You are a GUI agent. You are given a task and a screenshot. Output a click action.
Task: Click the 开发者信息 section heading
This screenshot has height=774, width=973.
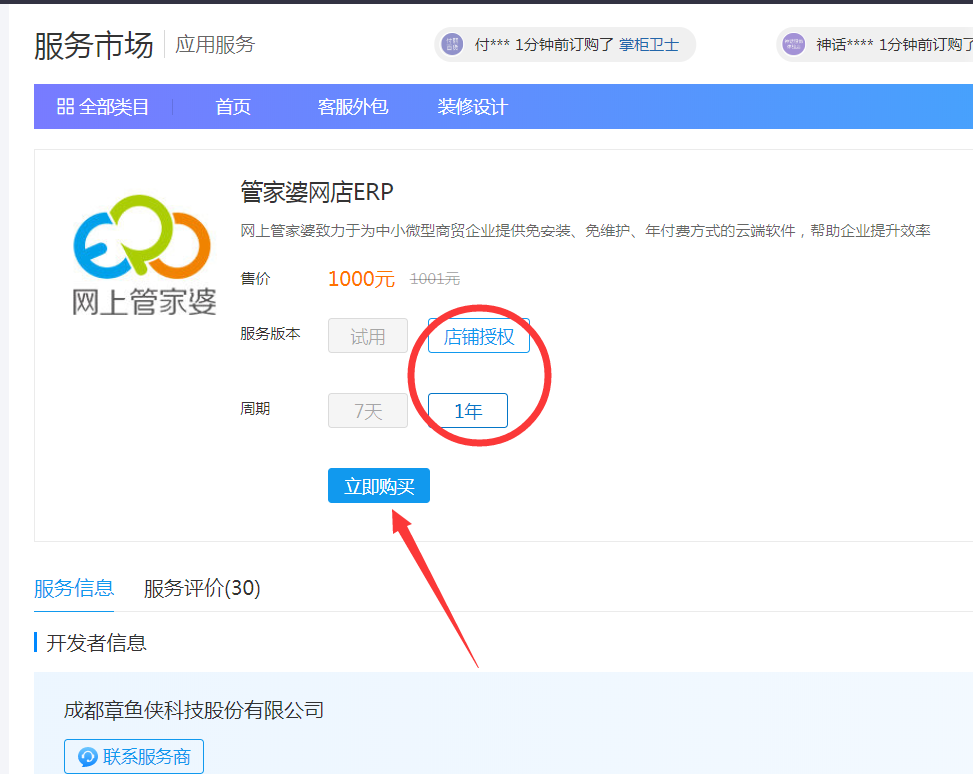pyautogui.click(x=96, y=642)
